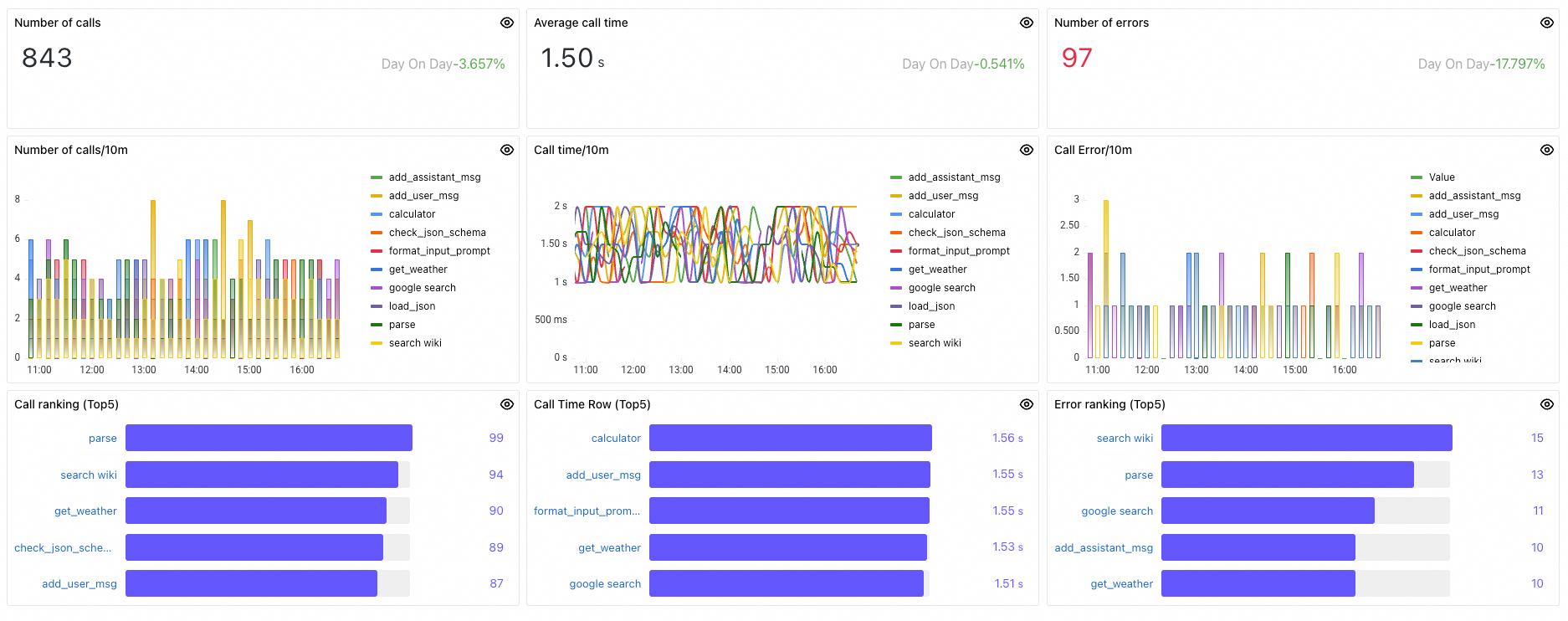Hide the Number of calls/10m chart via eye icon

[x=507, y=150]
